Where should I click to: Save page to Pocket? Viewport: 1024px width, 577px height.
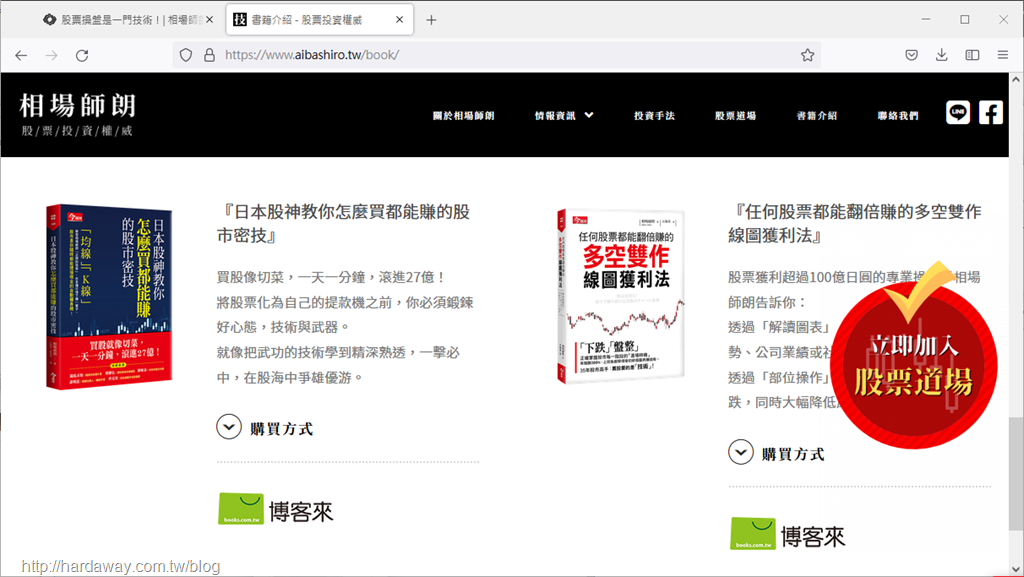pos(912,55)
